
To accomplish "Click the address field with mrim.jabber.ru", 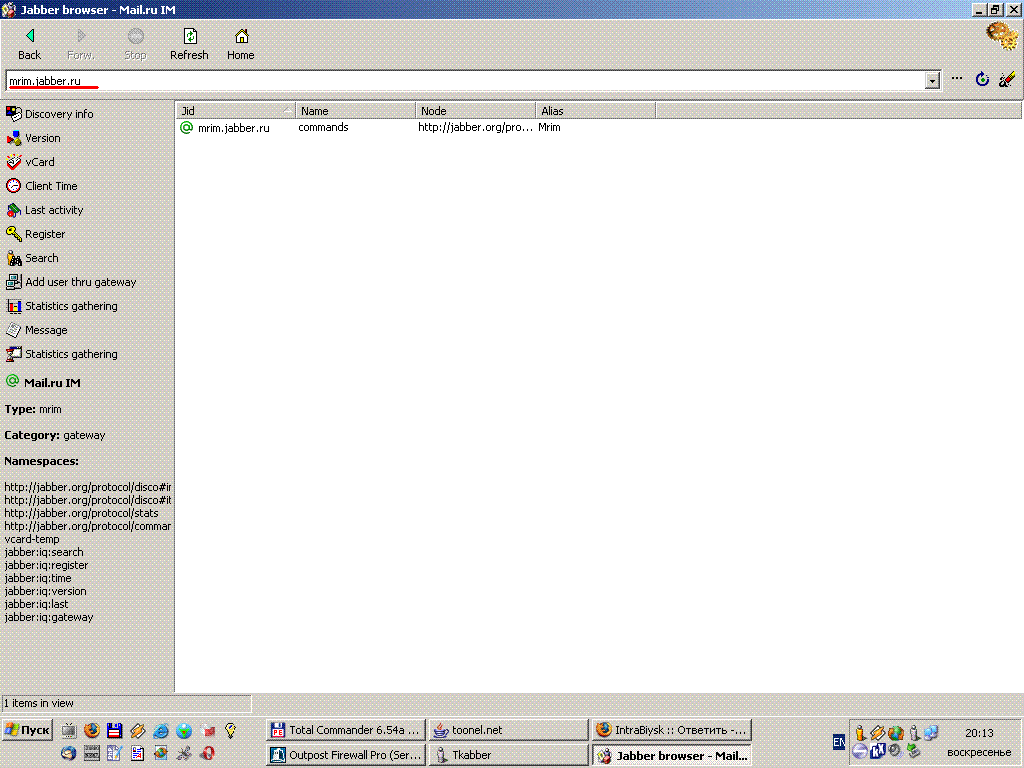I will click(460, 80).
